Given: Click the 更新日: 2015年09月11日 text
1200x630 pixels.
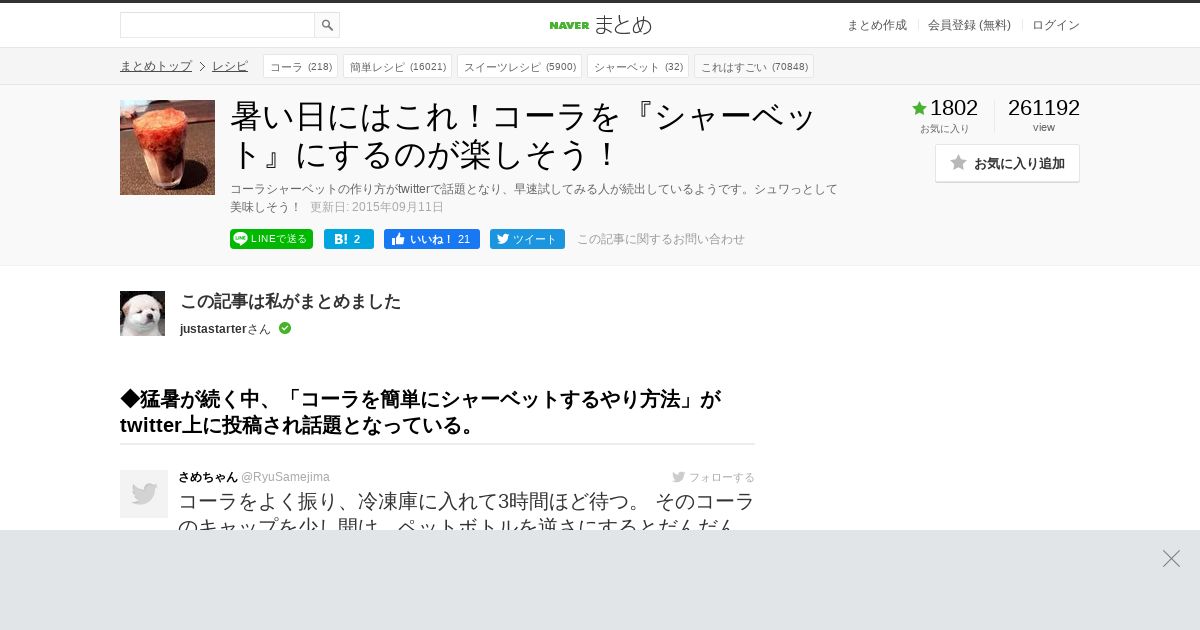Looking at the screenshot, I should tap(377, 207).
